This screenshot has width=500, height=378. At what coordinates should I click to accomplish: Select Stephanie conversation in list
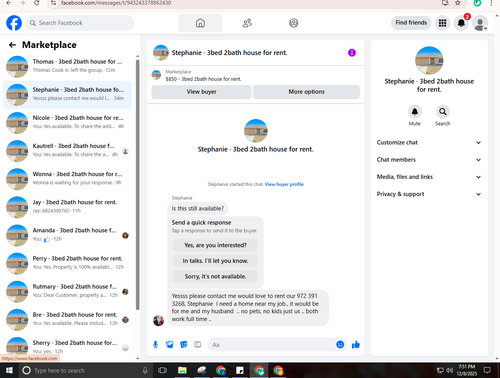tap(67, 95)
